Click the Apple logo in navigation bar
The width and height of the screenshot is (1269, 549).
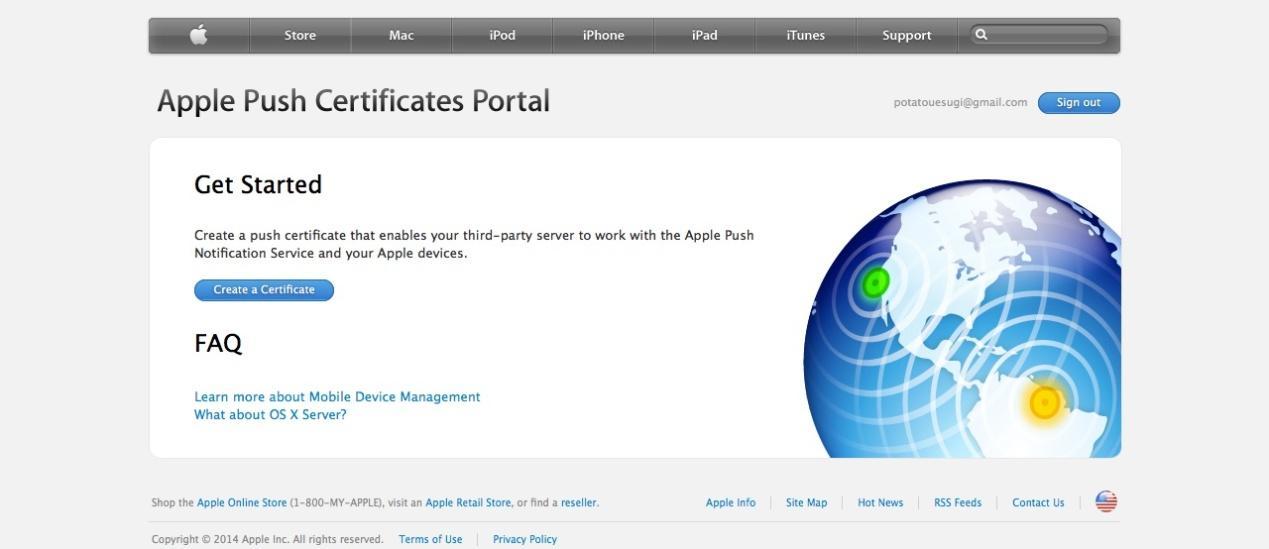pyautogui.click(x=199, y=35)
